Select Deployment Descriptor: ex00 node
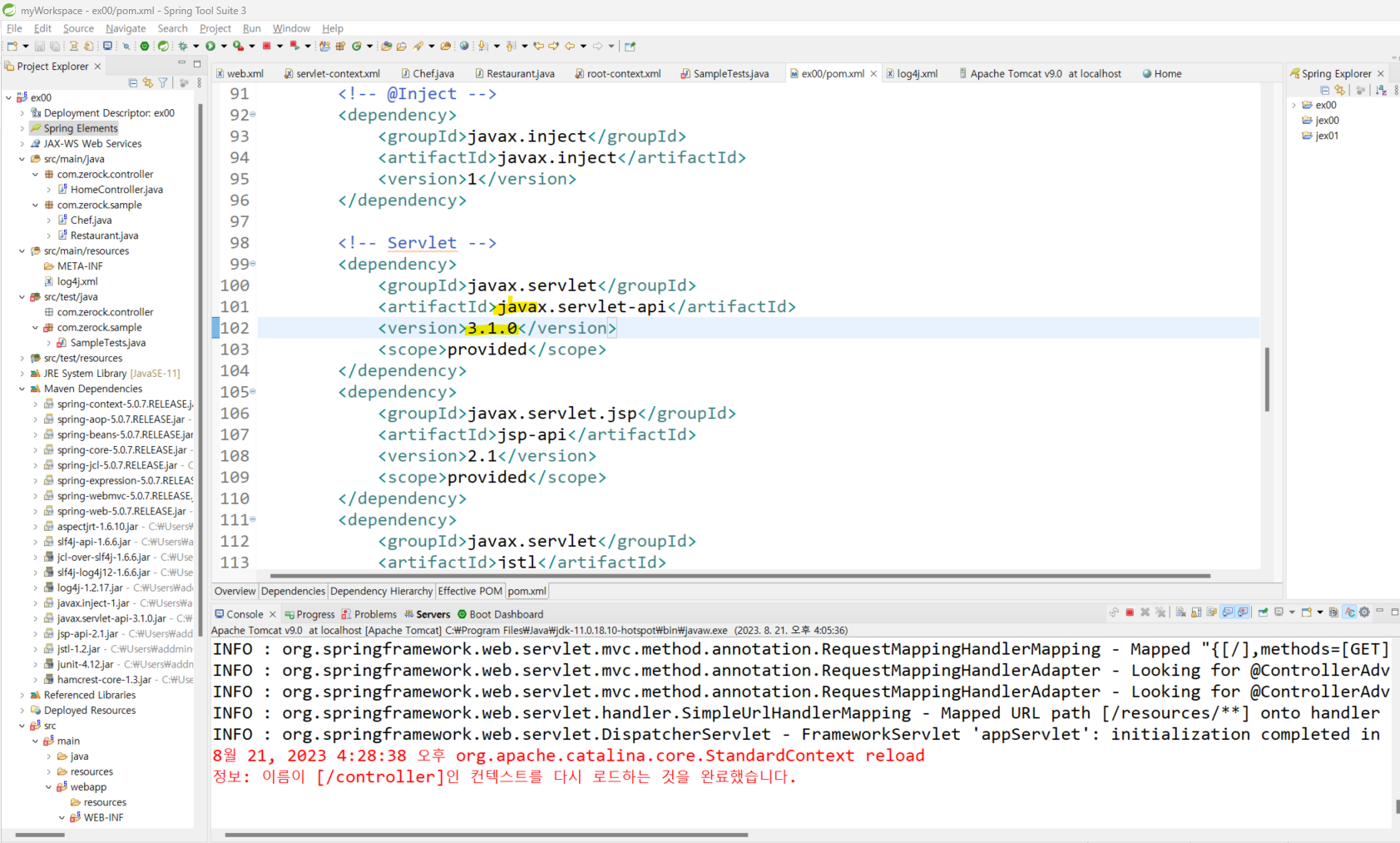This screenshot has height=843, width=1400. 101,112
